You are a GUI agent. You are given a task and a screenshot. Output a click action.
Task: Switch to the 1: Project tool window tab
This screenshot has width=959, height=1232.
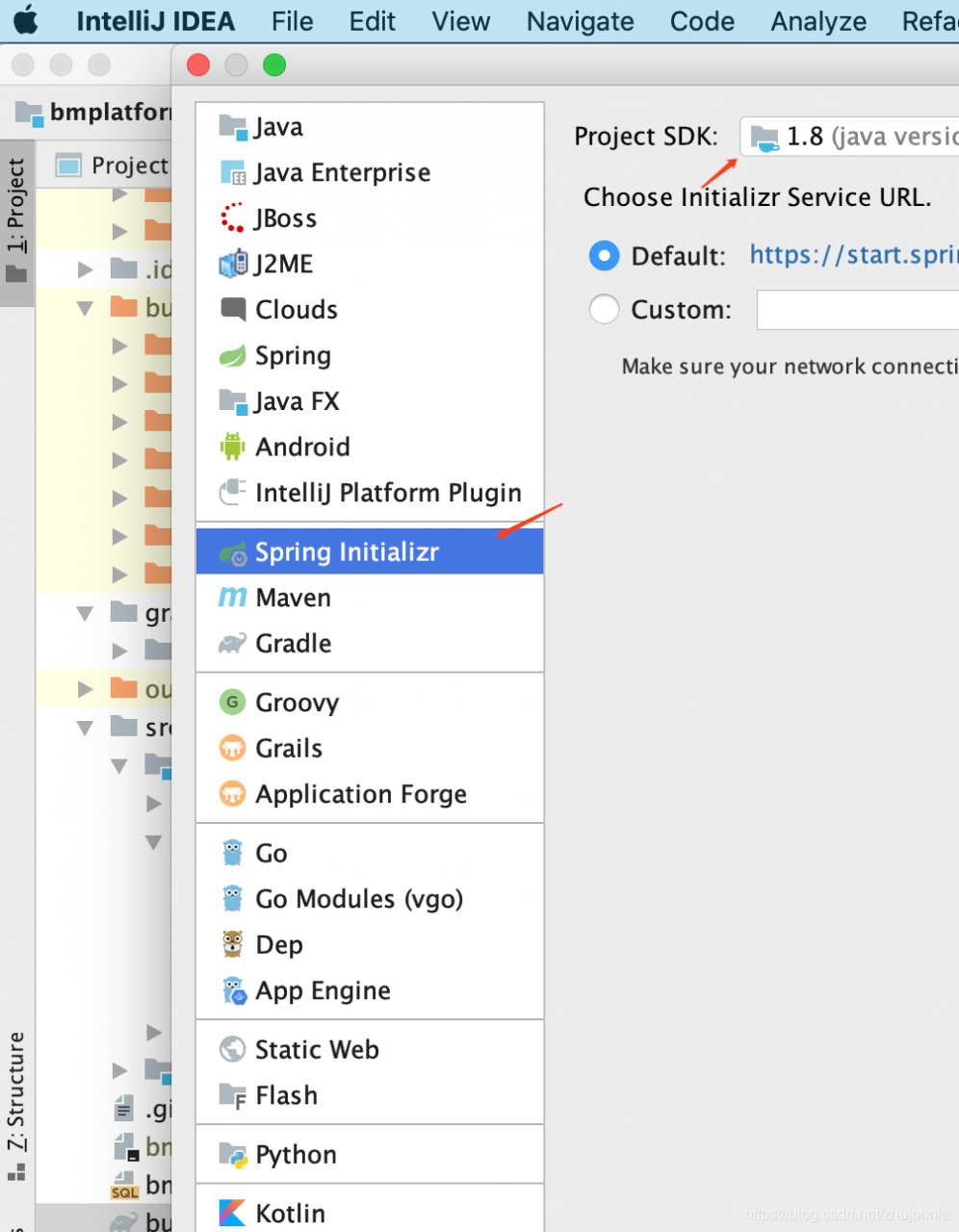click(17, 222)
